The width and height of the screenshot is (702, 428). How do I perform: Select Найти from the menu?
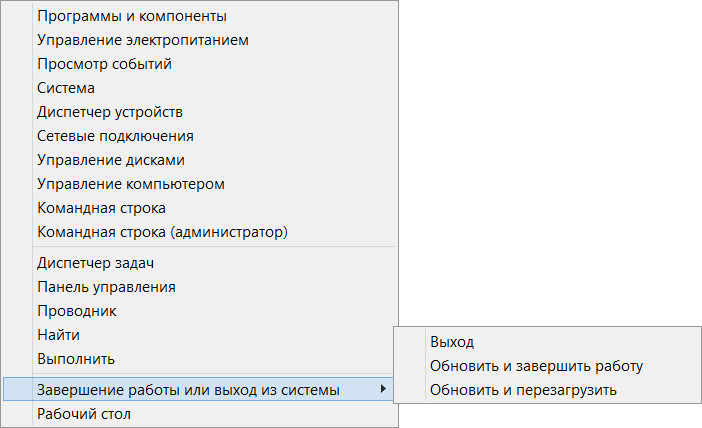(x=58, y=335)
